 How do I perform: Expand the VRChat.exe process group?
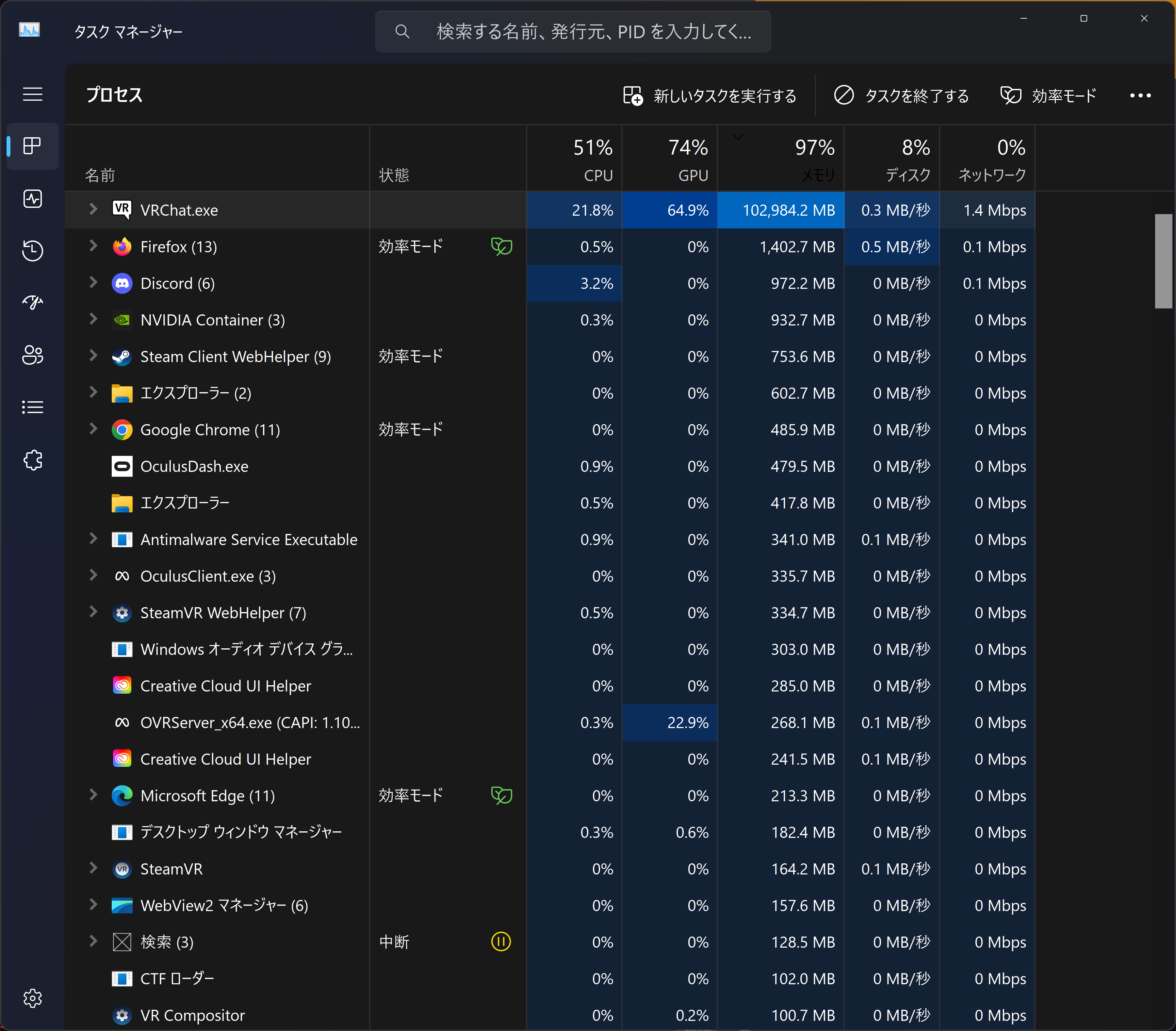coord(93,209)
